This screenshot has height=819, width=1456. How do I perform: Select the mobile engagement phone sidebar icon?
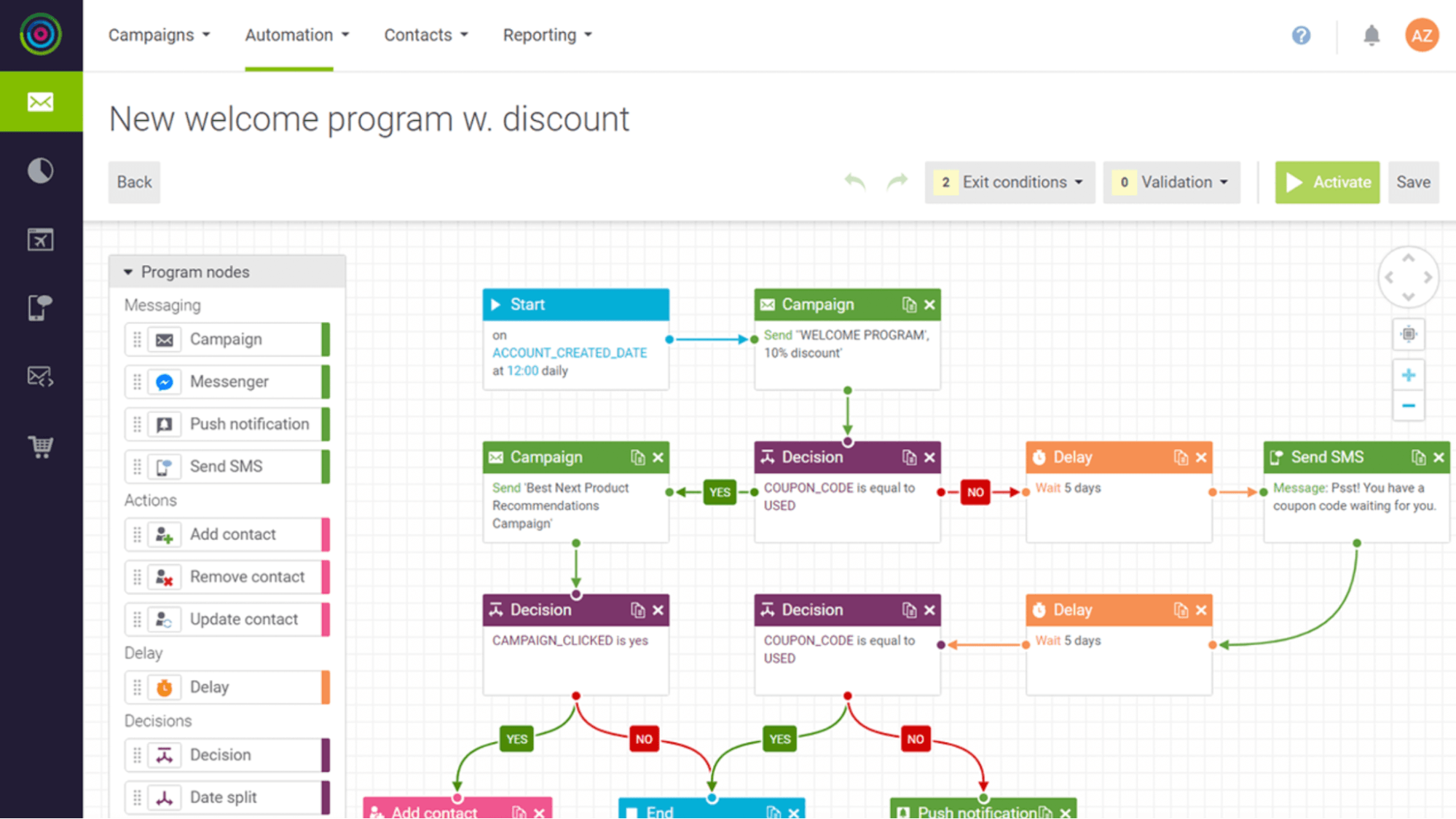coord(40,307)
